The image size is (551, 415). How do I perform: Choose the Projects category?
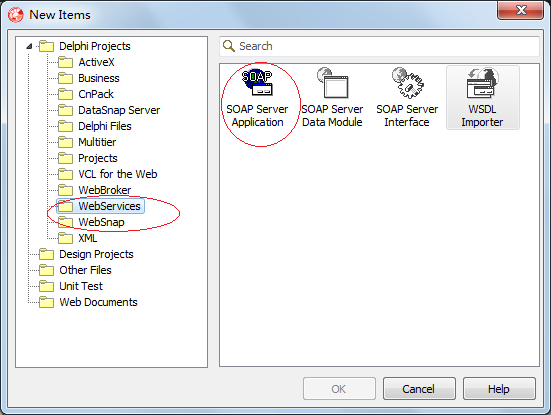coord(98,158)
